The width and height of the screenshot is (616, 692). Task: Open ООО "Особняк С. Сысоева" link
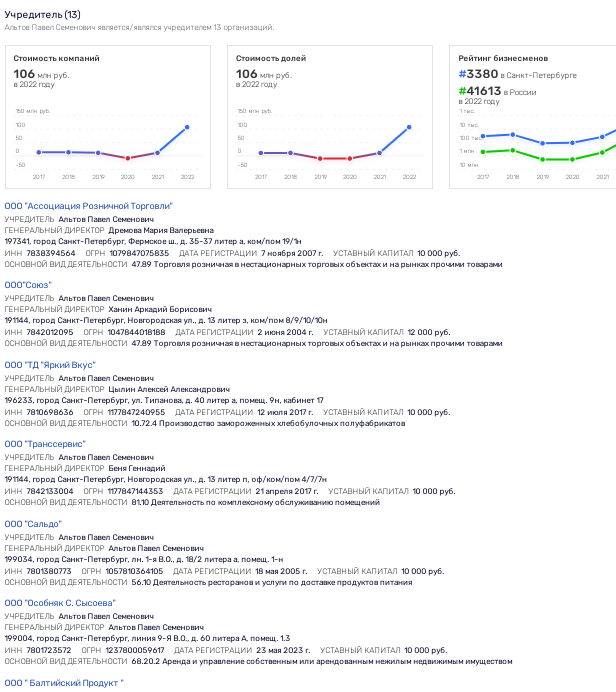[60, 603]
